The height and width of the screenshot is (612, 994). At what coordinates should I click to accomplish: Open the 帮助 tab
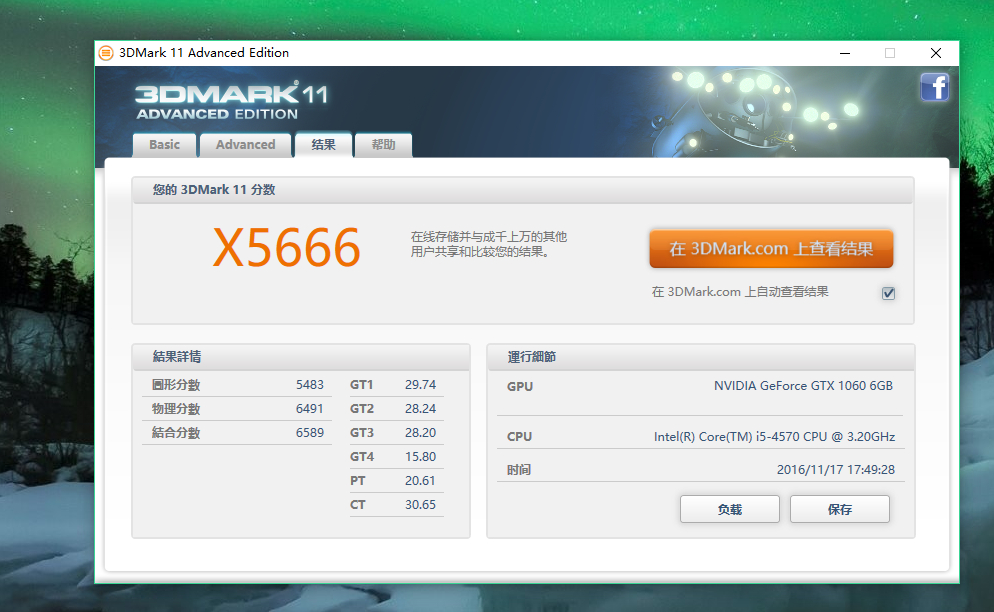tap(383, 145)
